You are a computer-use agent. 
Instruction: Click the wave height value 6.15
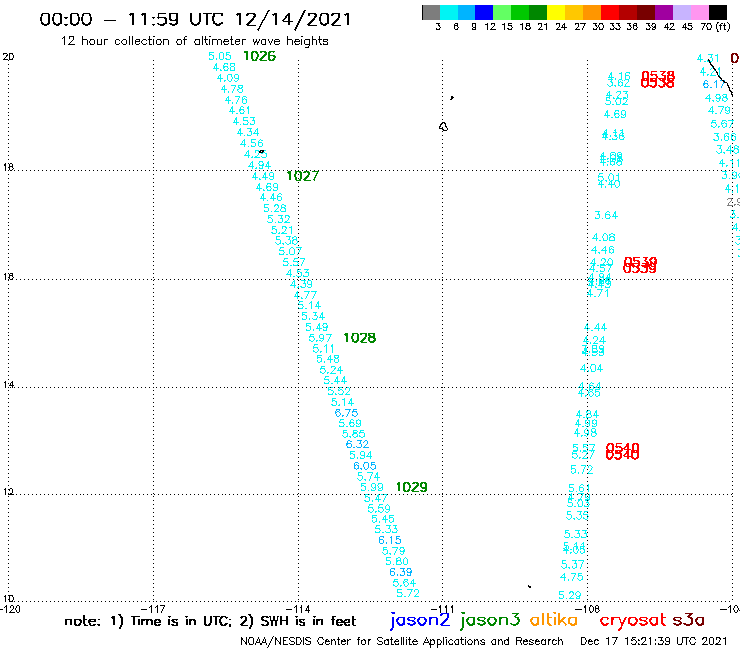coord(390,540)
